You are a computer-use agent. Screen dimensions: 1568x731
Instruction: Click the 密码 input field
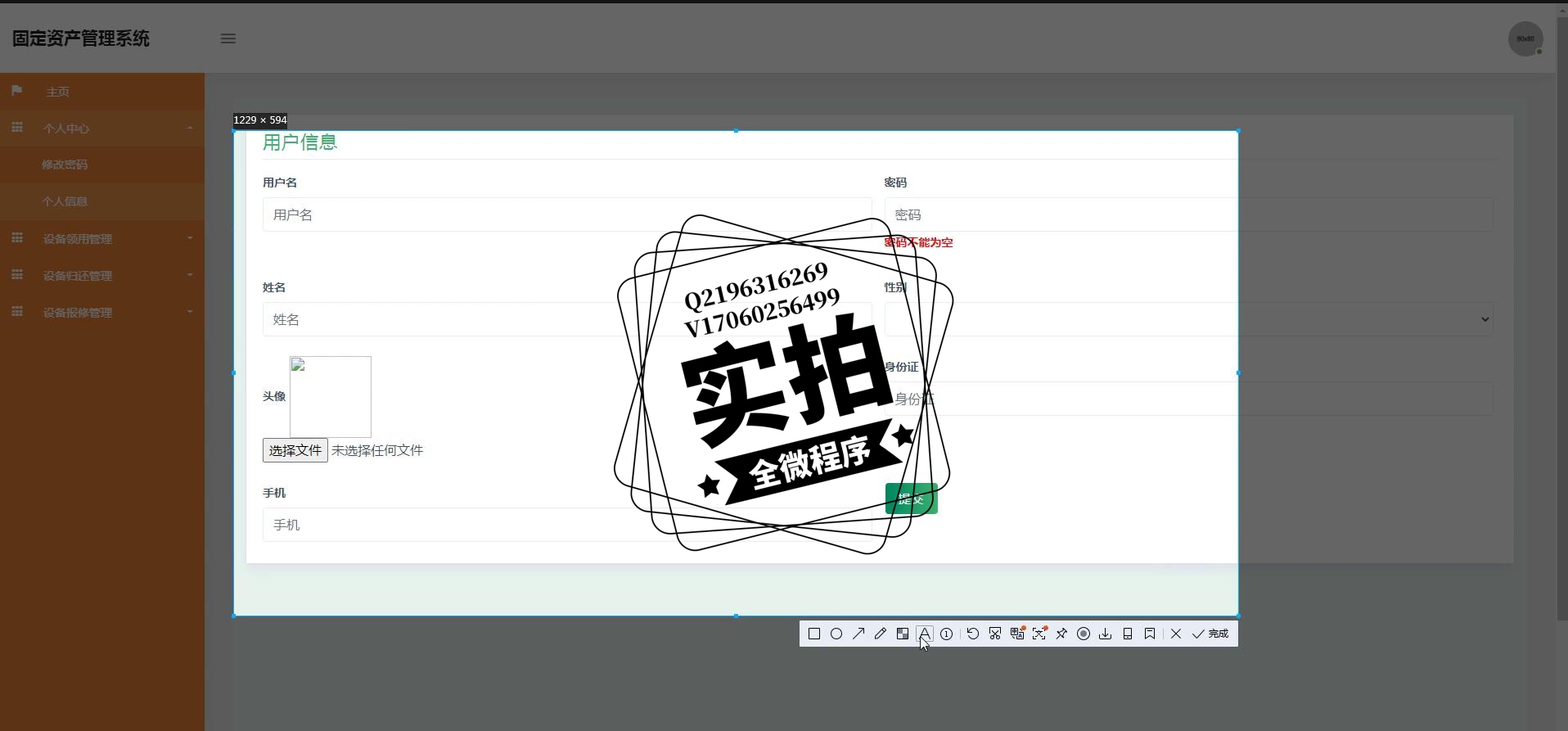coord(1188,214)
